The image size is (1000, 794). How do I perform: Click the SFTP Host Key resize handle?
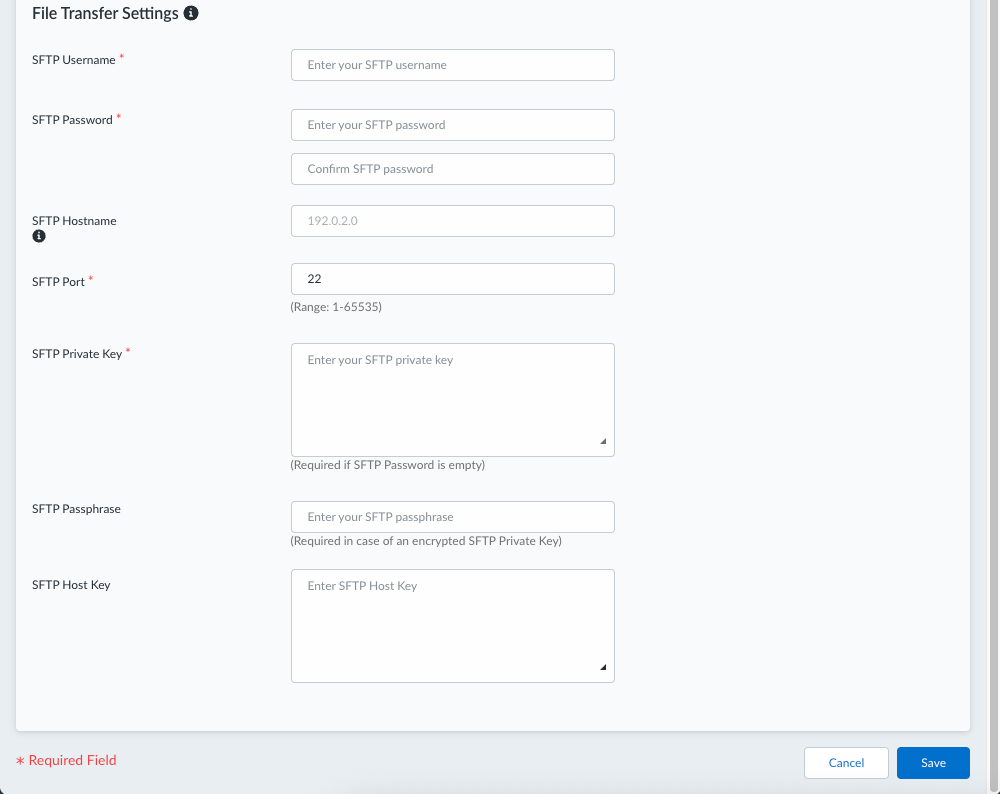(x=603, y=667)
